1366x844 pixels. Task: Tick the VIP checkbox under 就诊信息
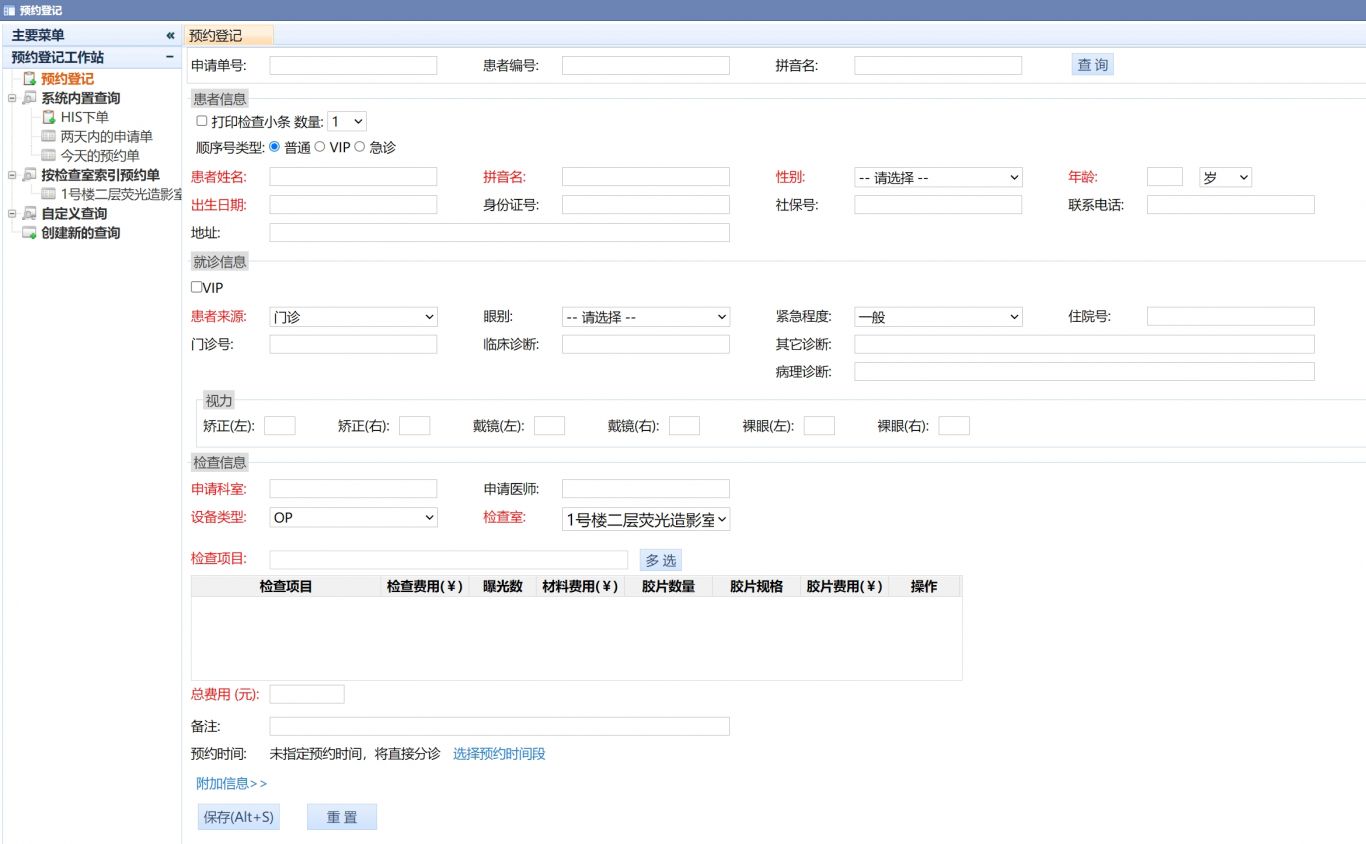coord(197,287)
